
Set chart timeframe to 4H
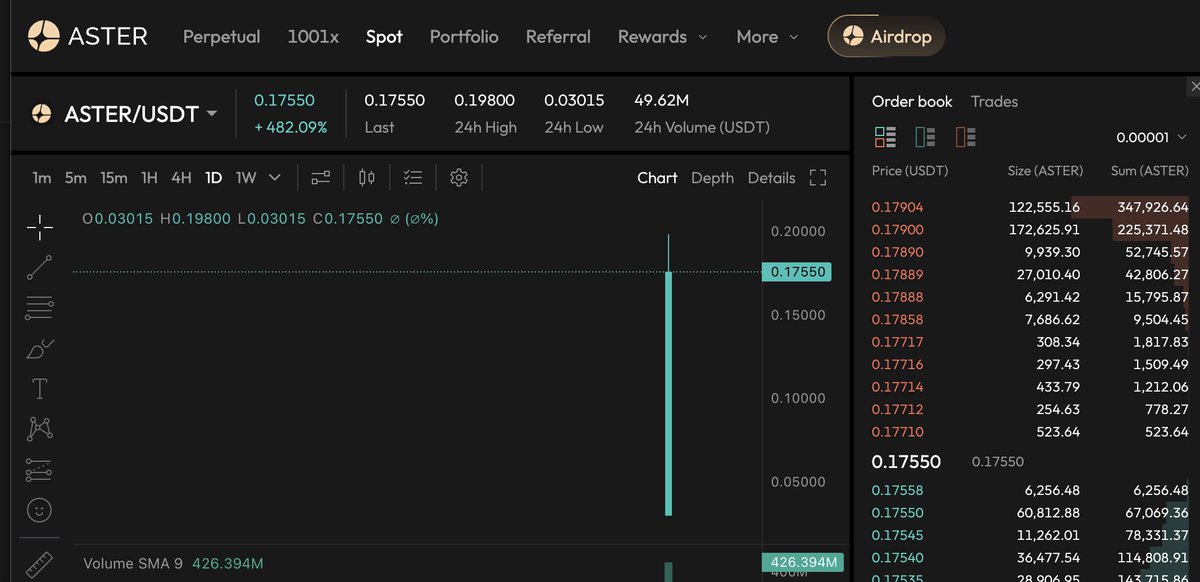click(181, 178)
